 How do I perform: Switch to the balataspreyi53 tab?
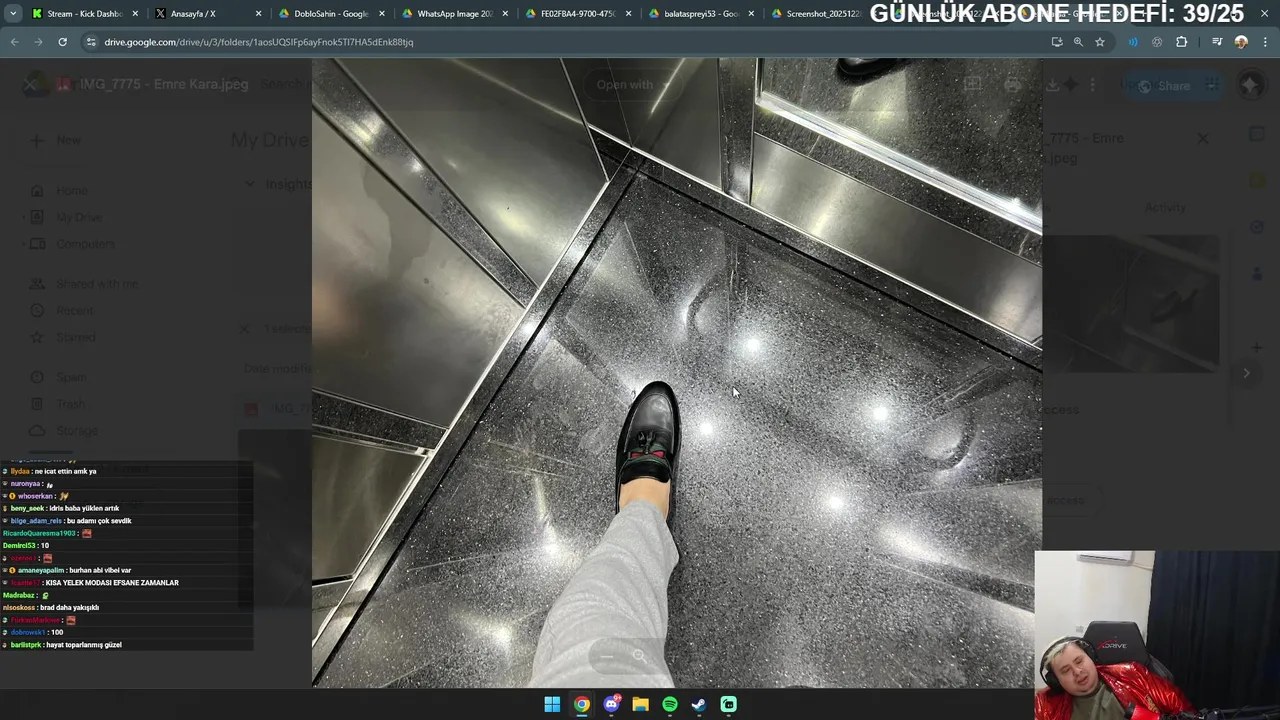[701, 14]
